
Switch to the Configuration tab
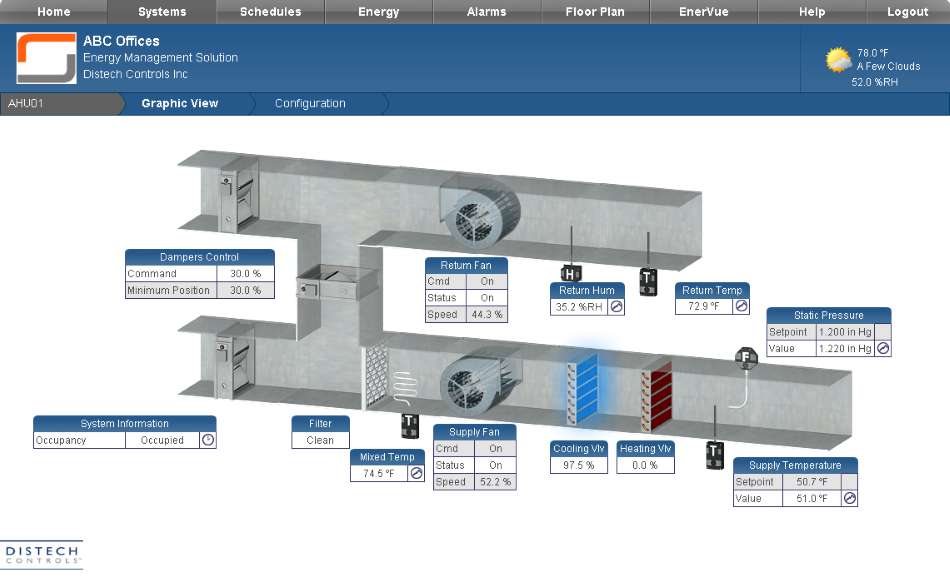pos(310,104)
